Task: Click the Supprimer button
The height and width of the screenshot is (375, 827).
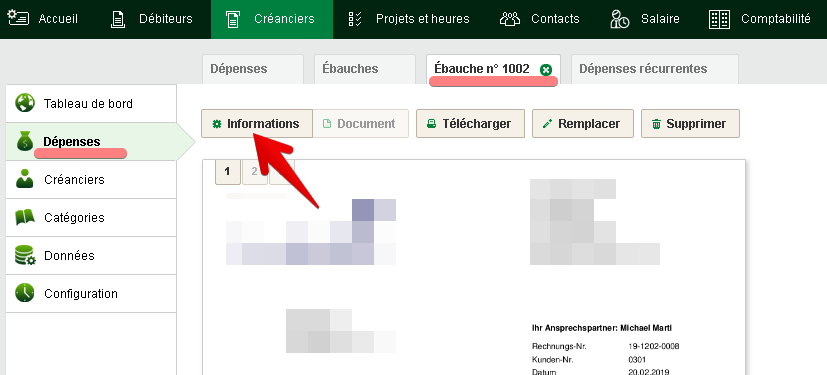Action: click(x=690, y=123)
